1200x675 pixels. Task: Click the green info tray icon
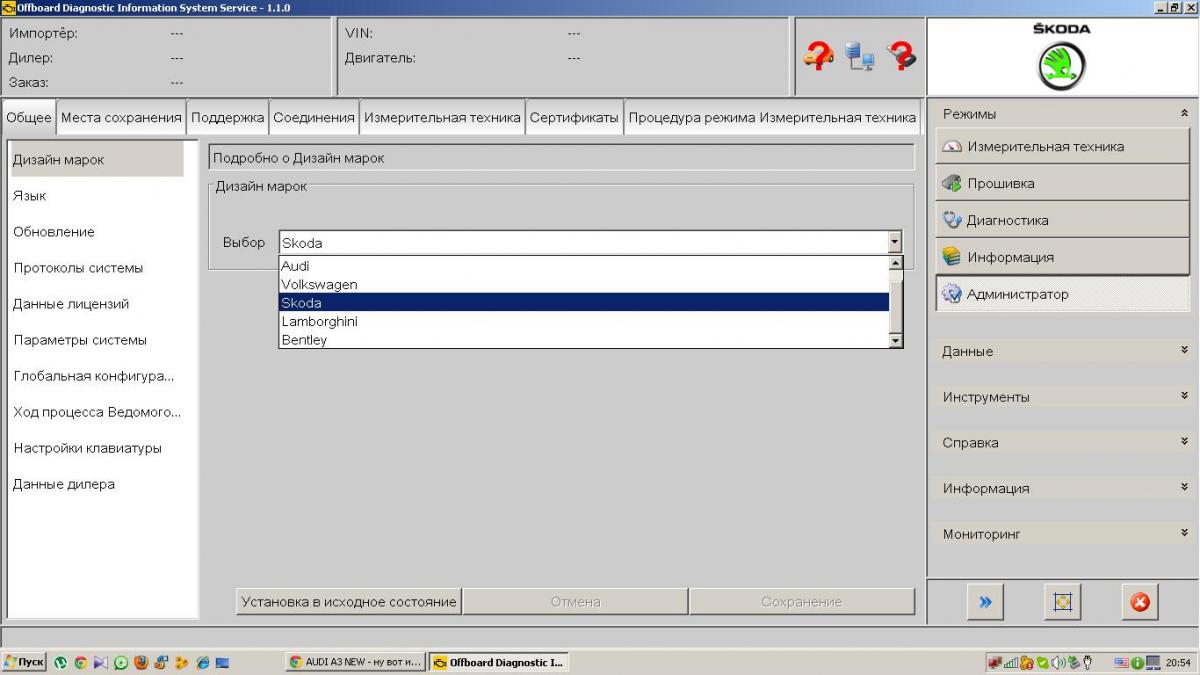coord(1138,662)
